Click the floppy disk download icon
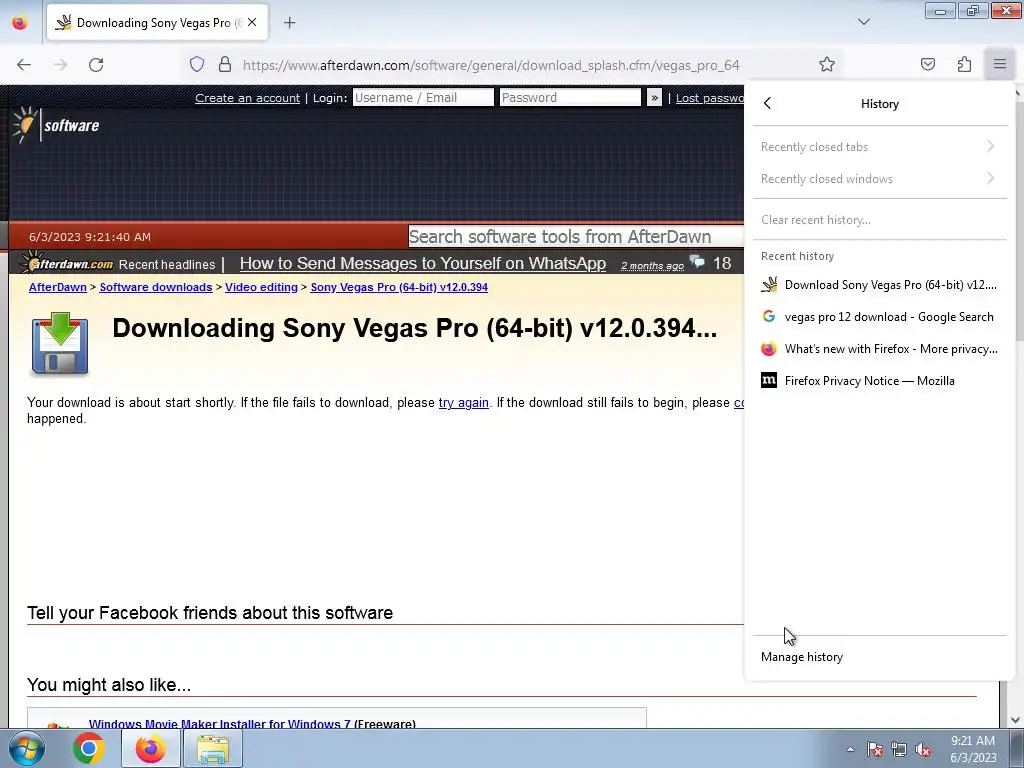Viewport: 1024px width, 768px height. pyautogui.click(x=59, y=344)
